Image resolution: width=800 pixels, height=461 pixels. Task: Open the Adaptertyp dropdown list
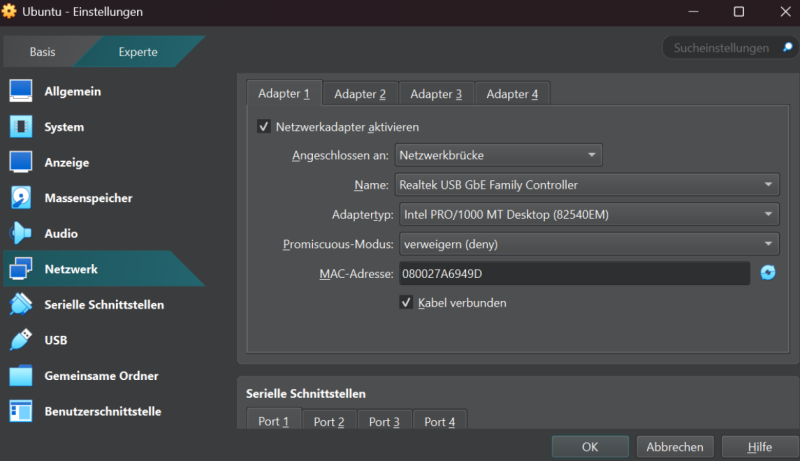pyautogui.click(x=589, y=215)
